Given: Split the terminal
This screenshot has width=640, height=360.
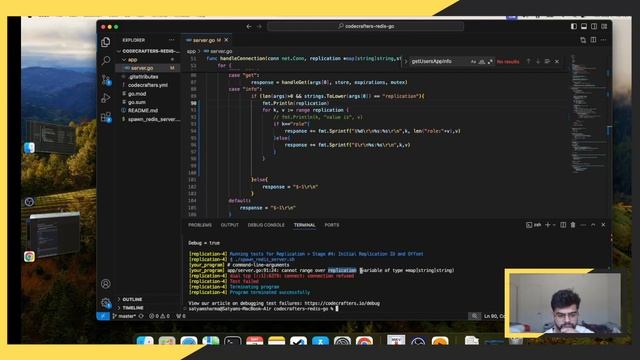Looking at the screenshot, I should [x=563, y=225].
